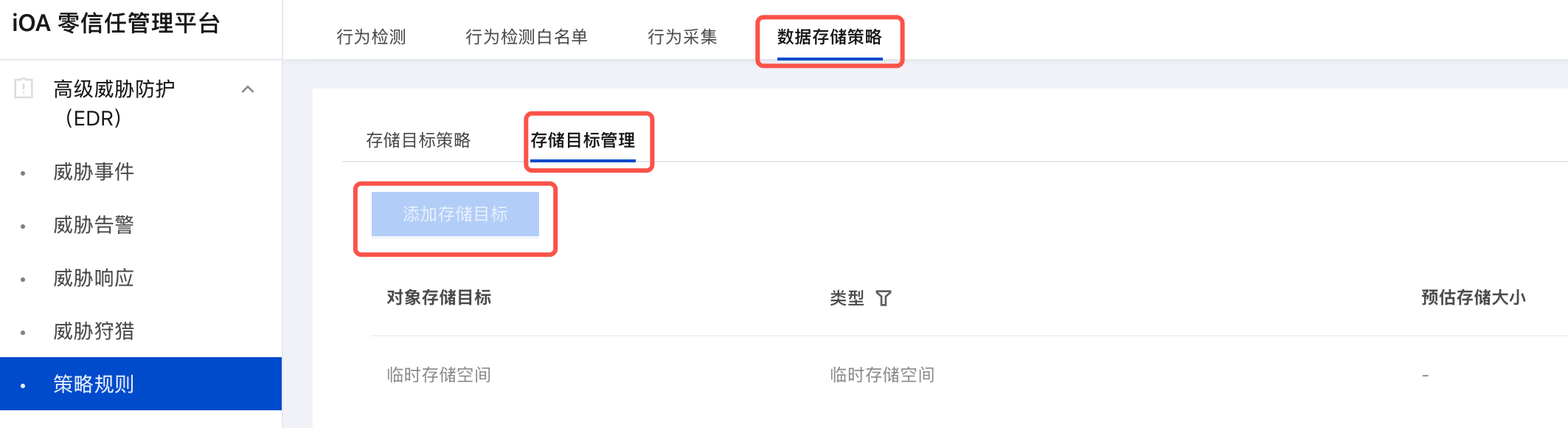Open 威胁事件 in the sidebar
1568x428 pixels.
tap(94, 172)
